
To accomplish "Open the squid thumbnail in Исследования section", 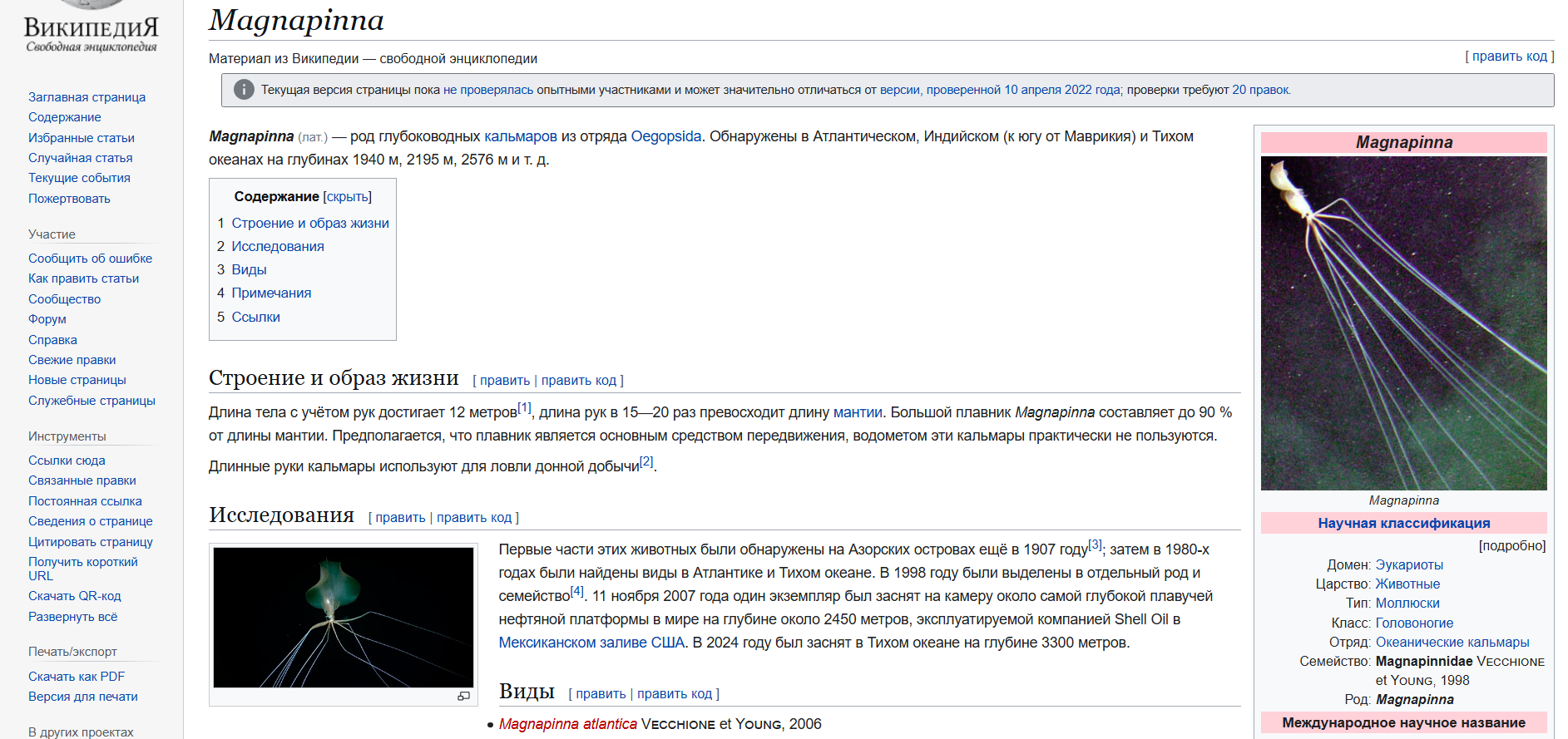I will (x=344, y=618).
